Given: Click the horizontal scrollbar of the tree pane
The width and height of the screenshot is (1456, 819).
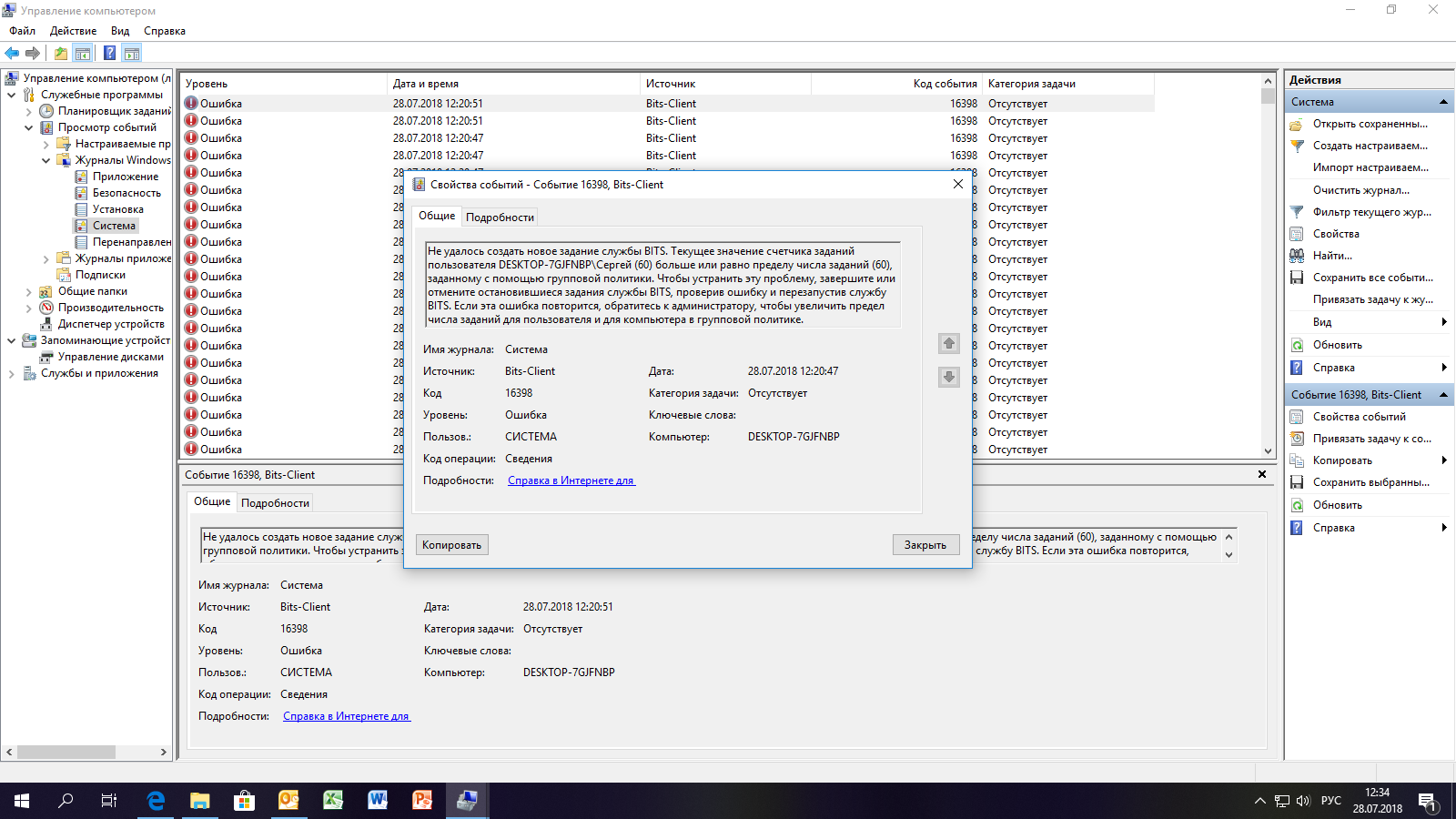Looking at the screenshot, I should (86, 752).
